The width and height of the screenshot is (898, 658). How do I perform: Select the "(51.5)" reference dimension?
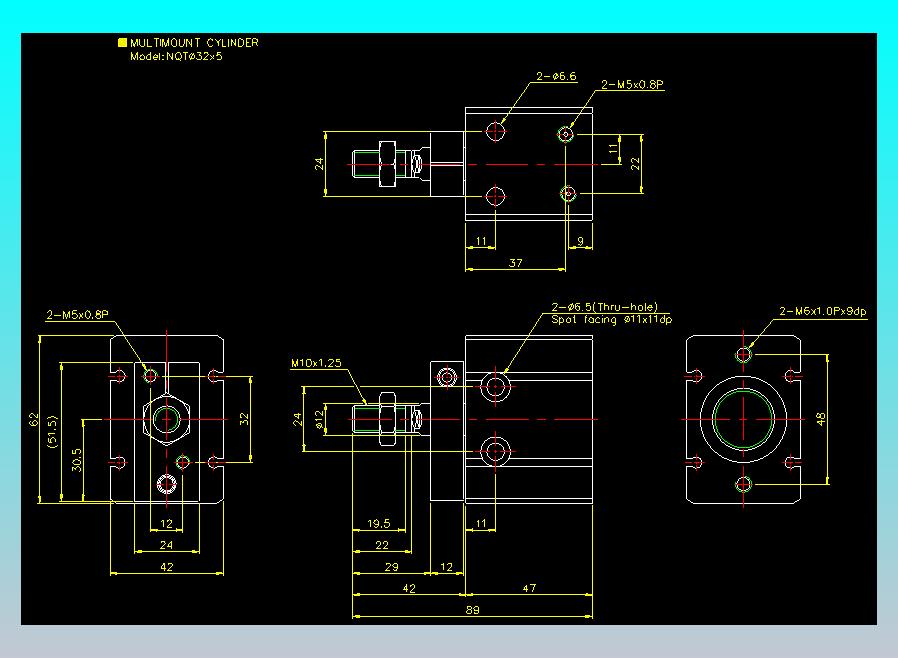[x=53, y=432]
